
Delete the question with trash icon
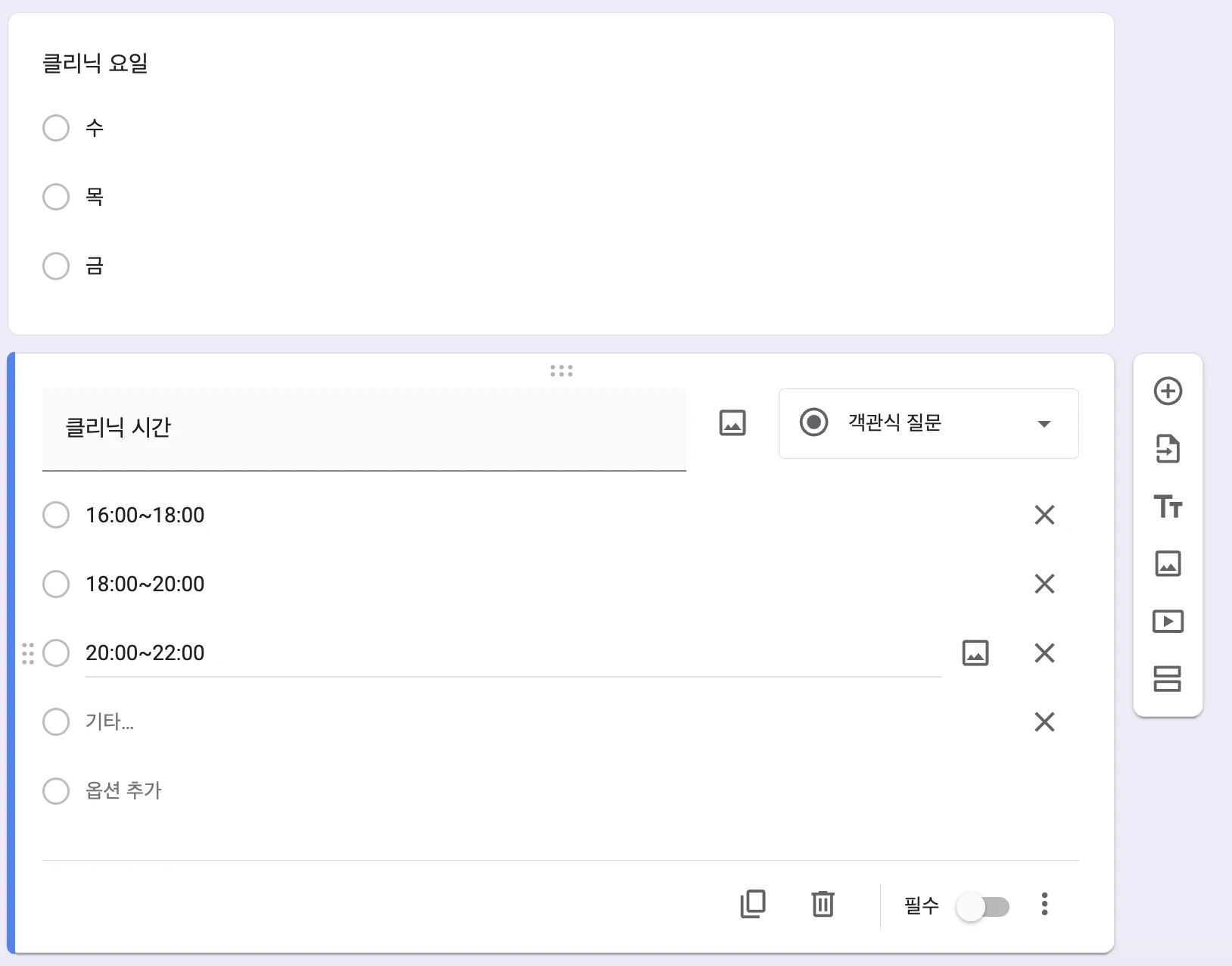pos(823,904)
